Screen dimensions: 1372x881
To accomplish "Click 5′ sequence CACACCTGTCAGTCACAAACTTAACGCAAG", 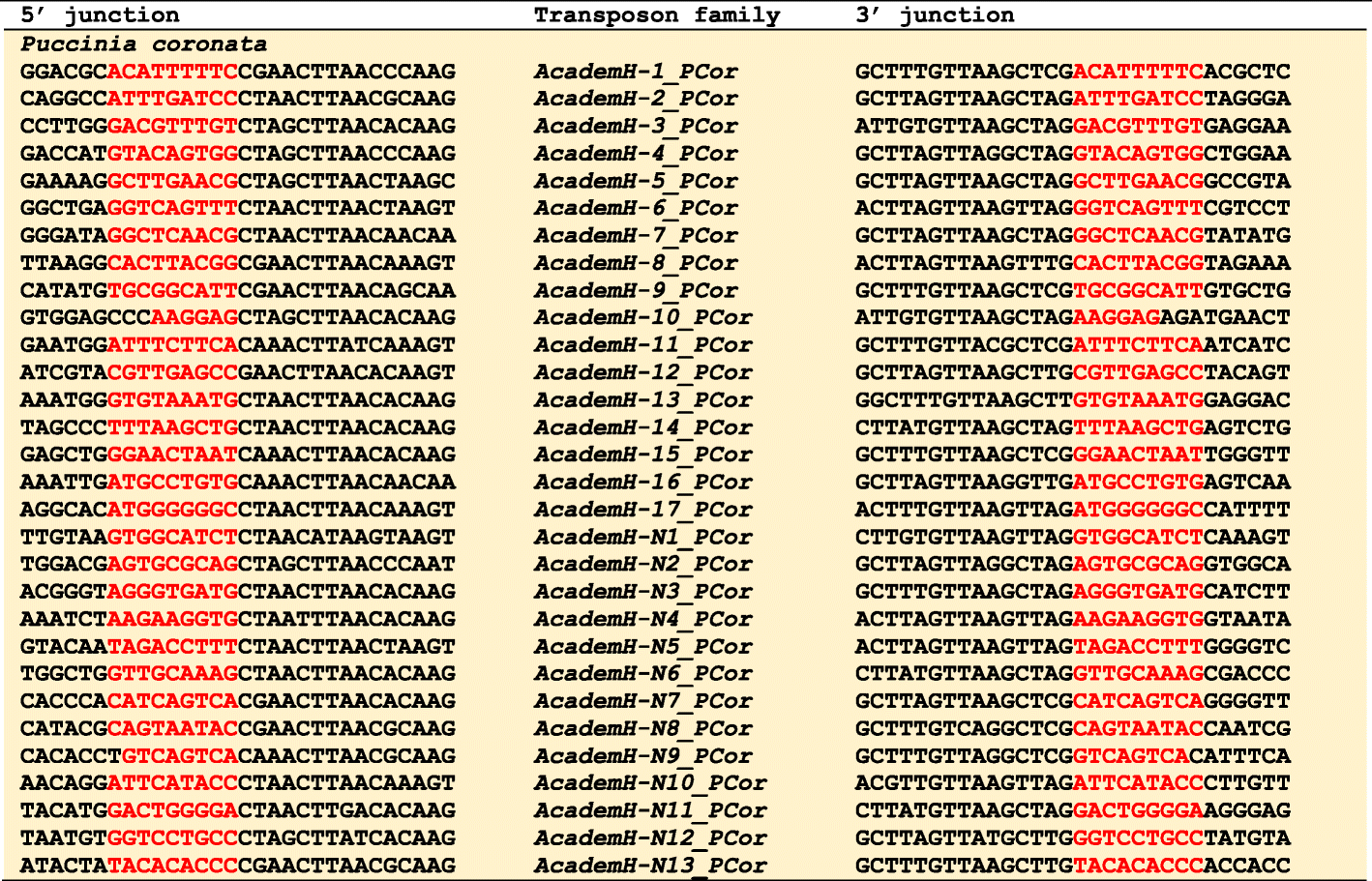I will click(x=238, y=756).
